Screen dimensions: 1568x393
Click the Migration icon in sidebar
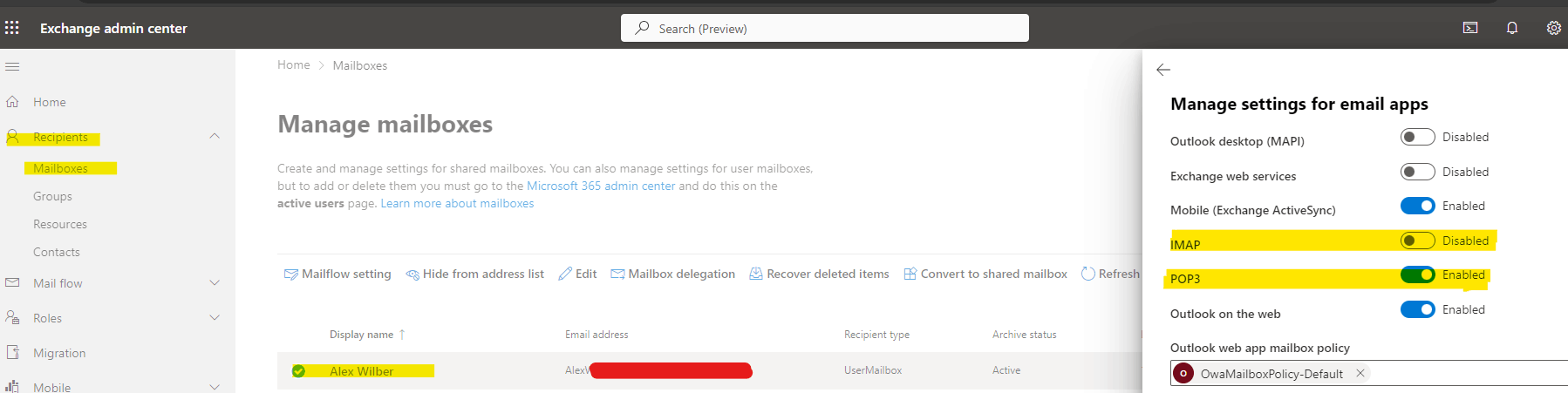pyautogui.click(x=12, y=353)
